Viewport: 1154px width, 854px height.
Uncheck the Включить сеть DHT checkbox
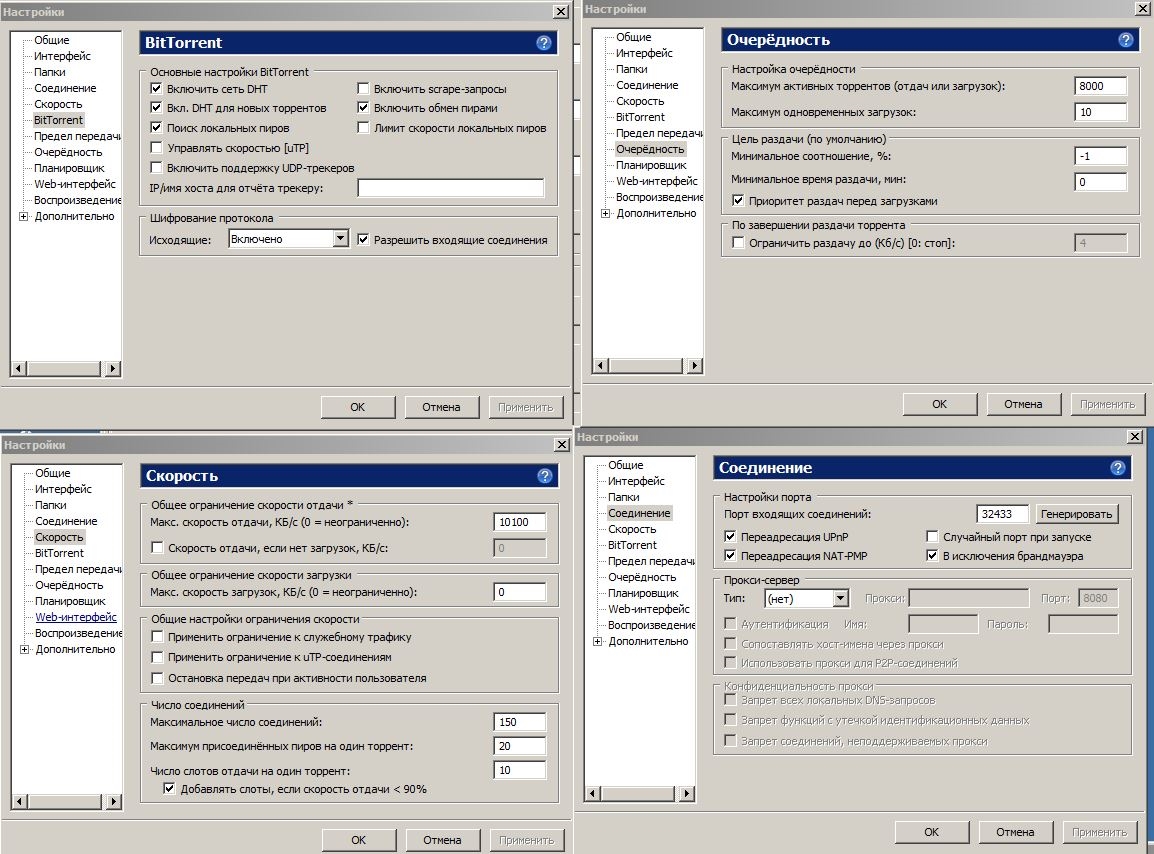click(157, 89)
